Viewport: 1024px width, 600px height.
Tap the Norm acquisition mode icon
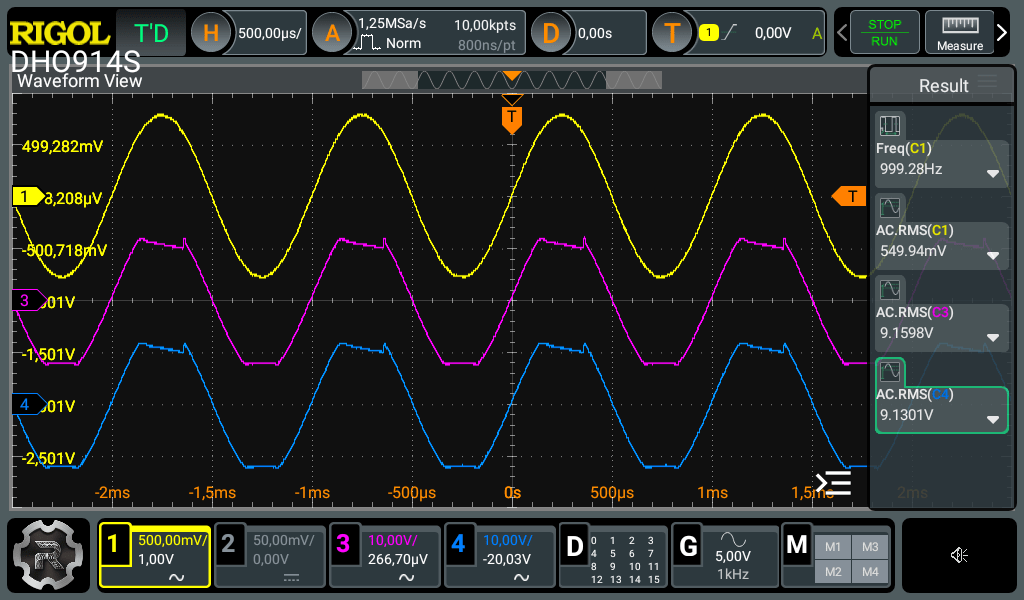366,43
